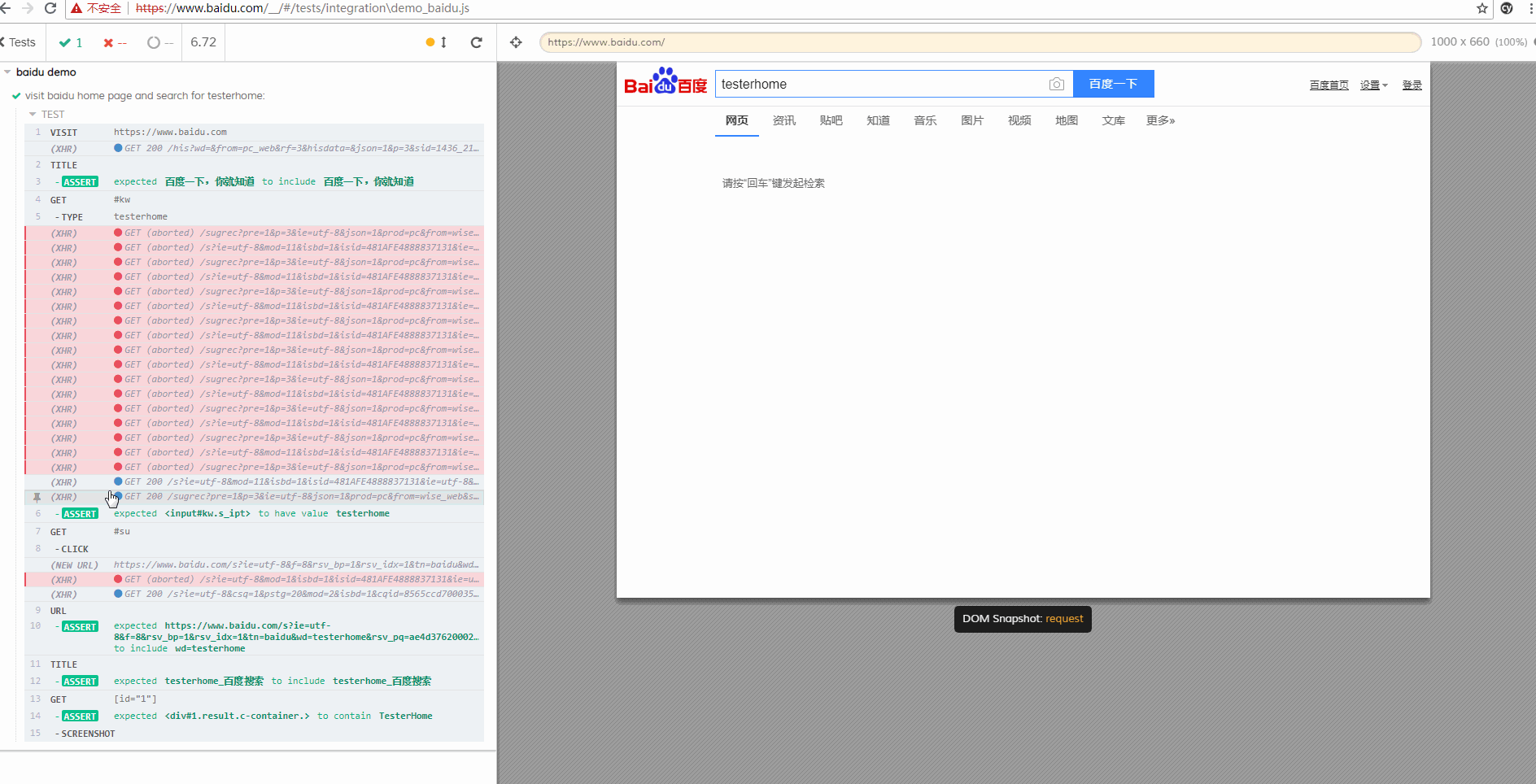Switch to the 图片 tab
The image size is (1536, 784).
(x=972, y=120)
